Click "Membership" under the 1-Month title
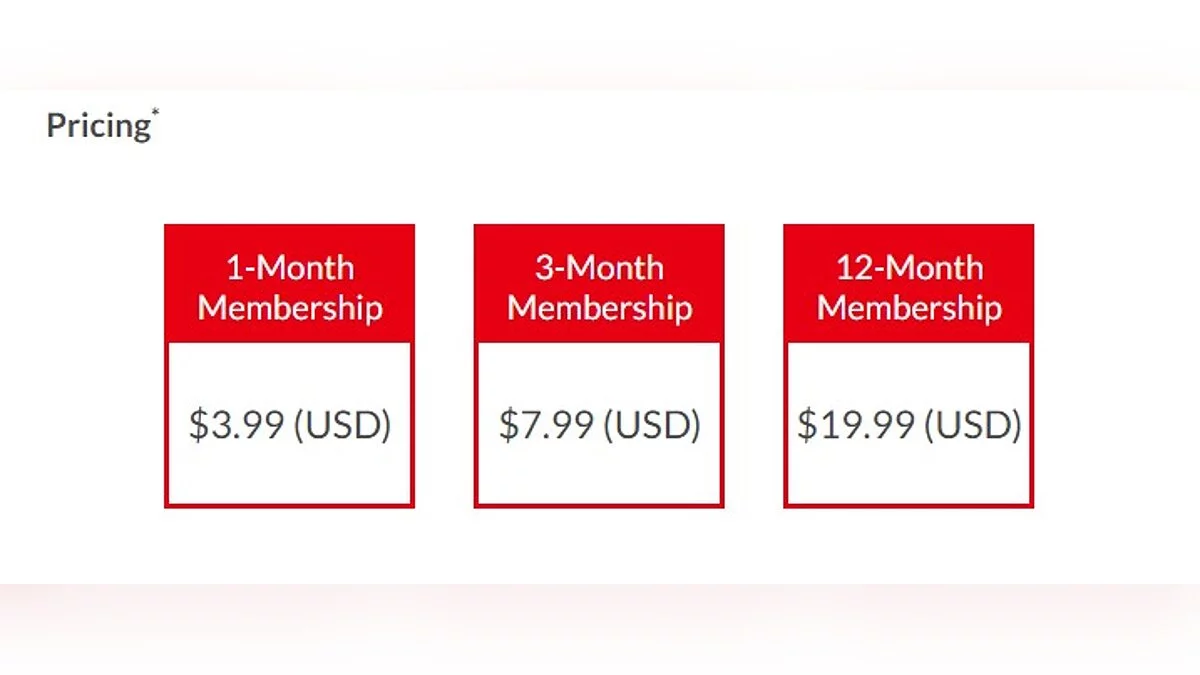 coord(290,307)
